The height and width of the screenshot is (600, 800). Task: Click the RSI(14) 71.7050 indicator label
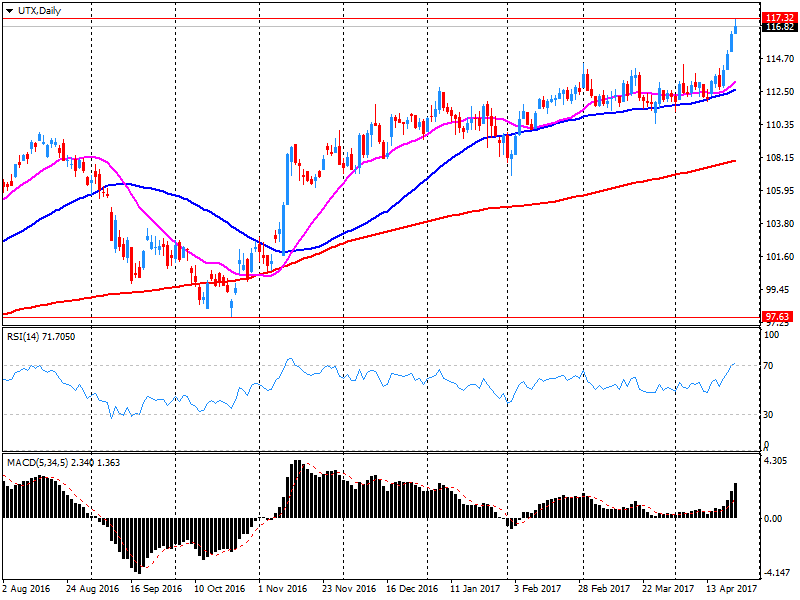(41, 337)
